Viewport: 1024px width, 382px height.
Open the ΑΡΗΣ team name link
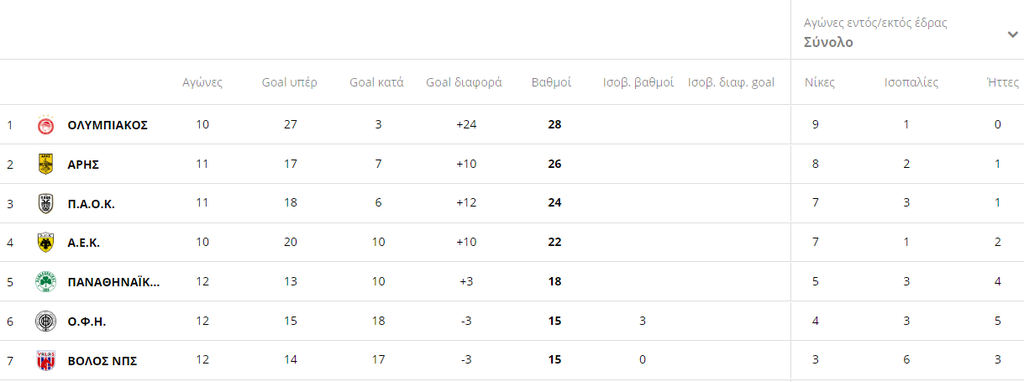(x=83, y=165)
